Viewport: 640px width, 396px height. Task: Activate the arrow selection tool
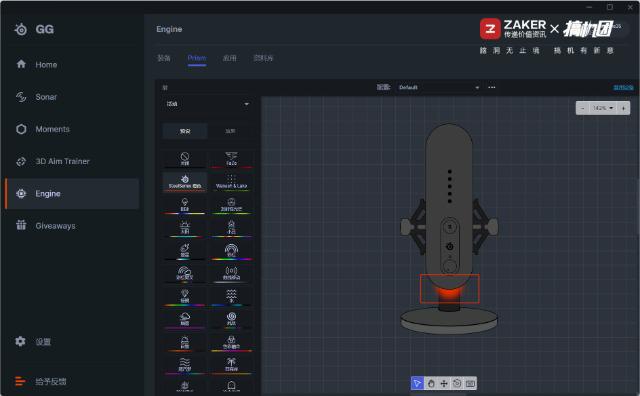(x=417, y=383)
